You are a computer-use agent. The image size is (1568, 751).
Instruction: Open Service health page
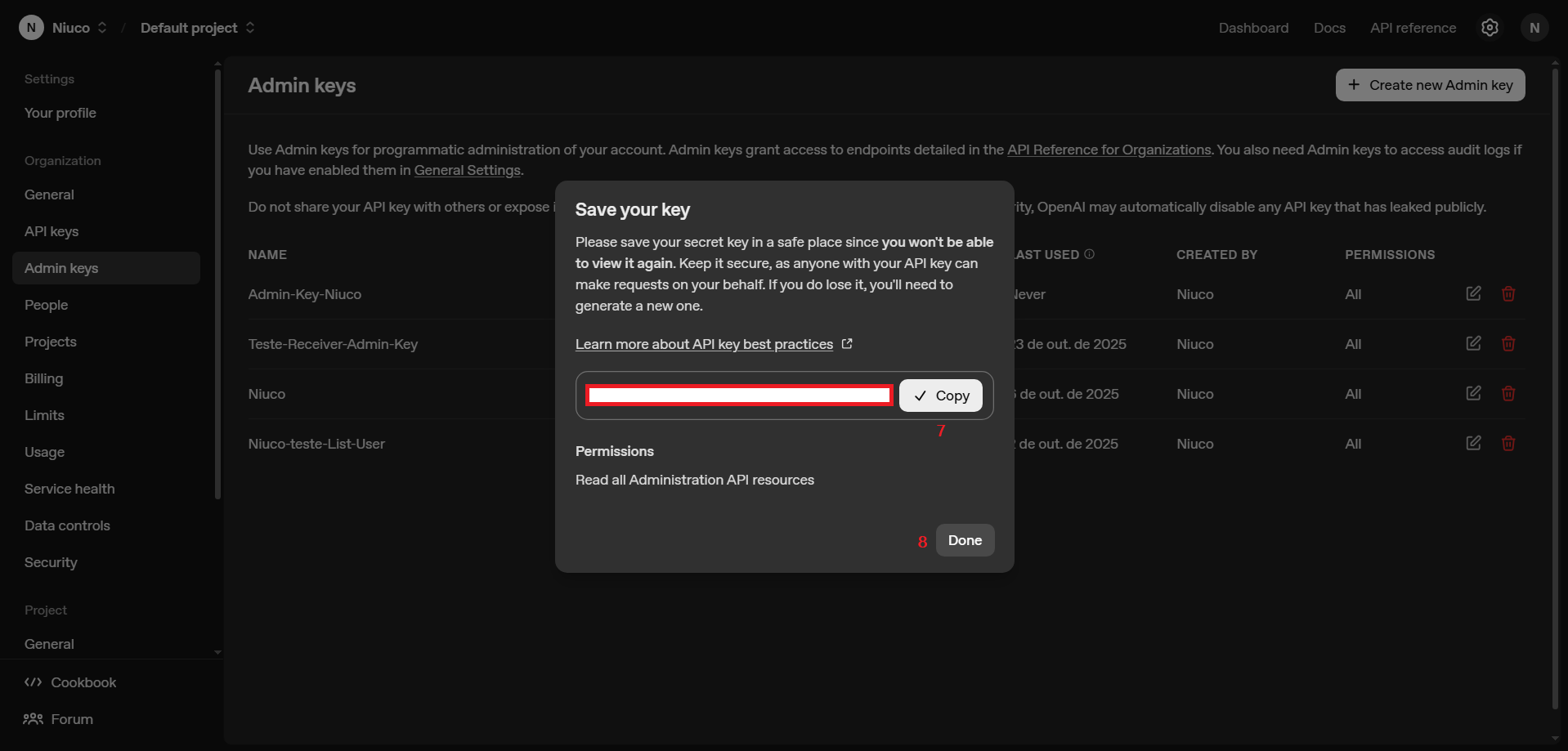point(69,489)
